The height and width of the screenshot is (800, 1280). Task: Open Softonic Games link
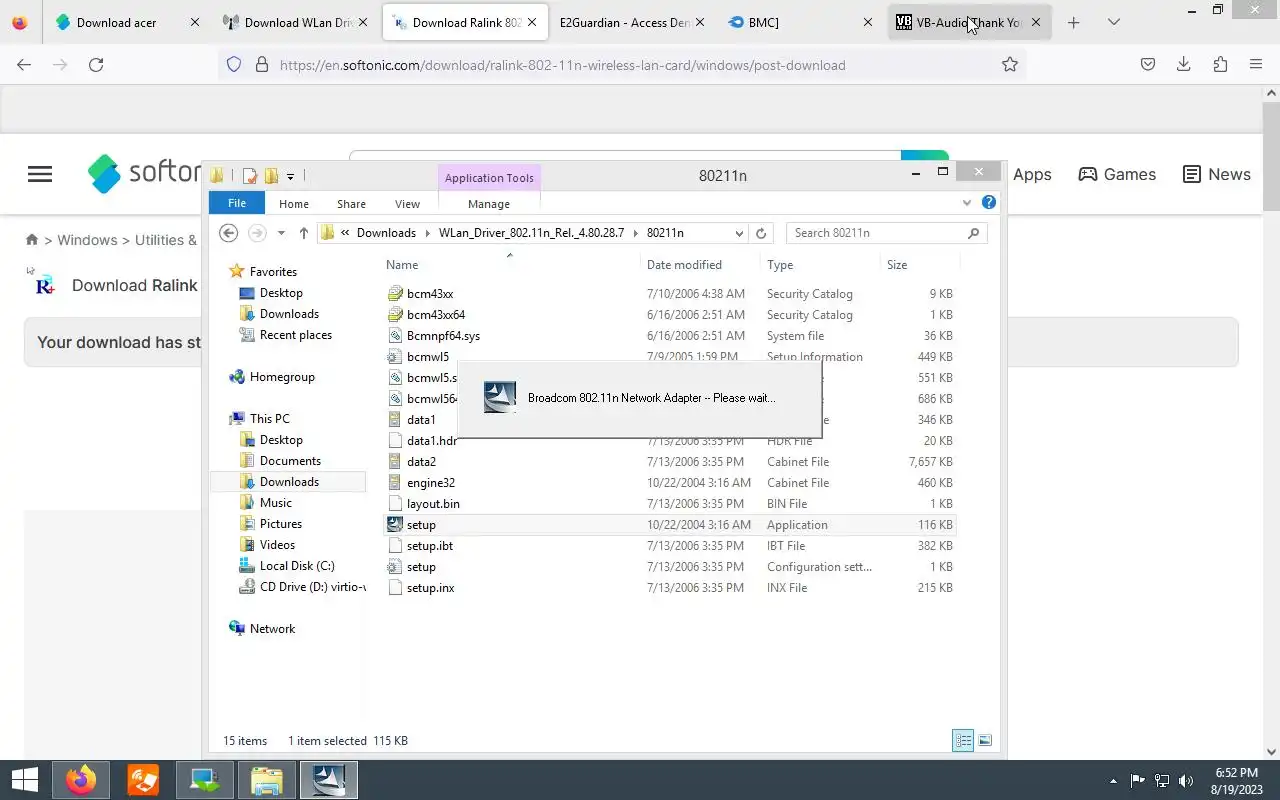[1117, 174]
